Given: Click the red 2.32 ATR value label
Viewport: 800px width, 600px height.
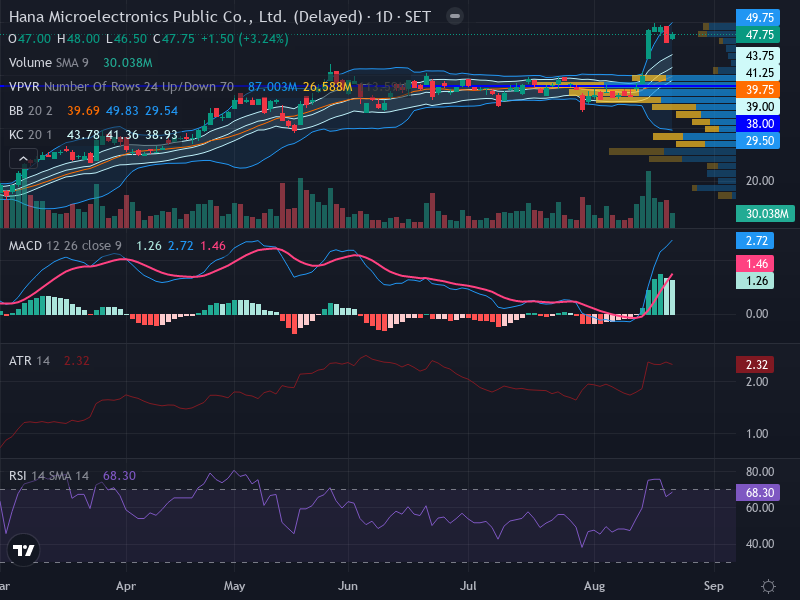Looking at the screenshot, I should (x=755, y=364).
